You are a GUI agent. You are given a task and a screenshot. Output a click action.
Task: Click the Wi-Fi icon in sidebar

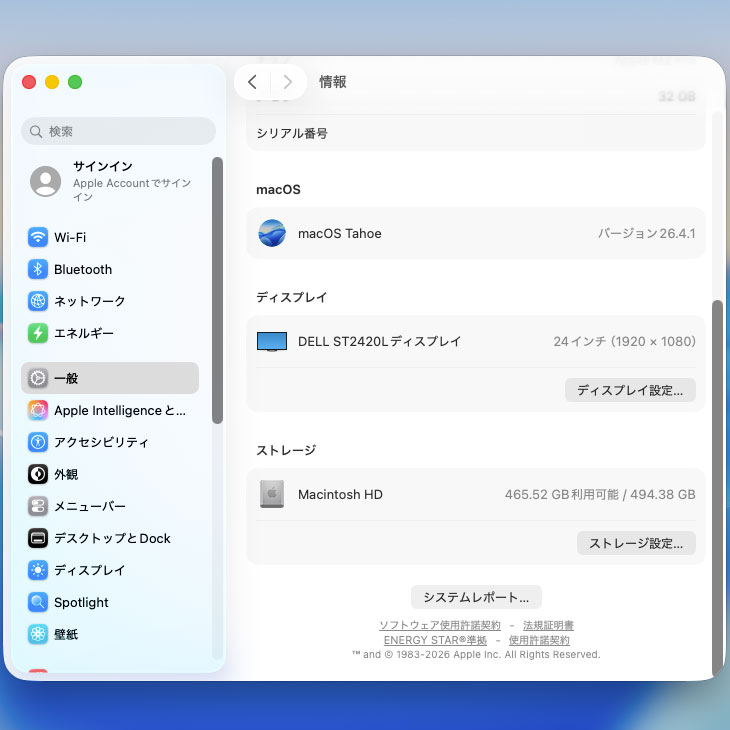(38, 237)
